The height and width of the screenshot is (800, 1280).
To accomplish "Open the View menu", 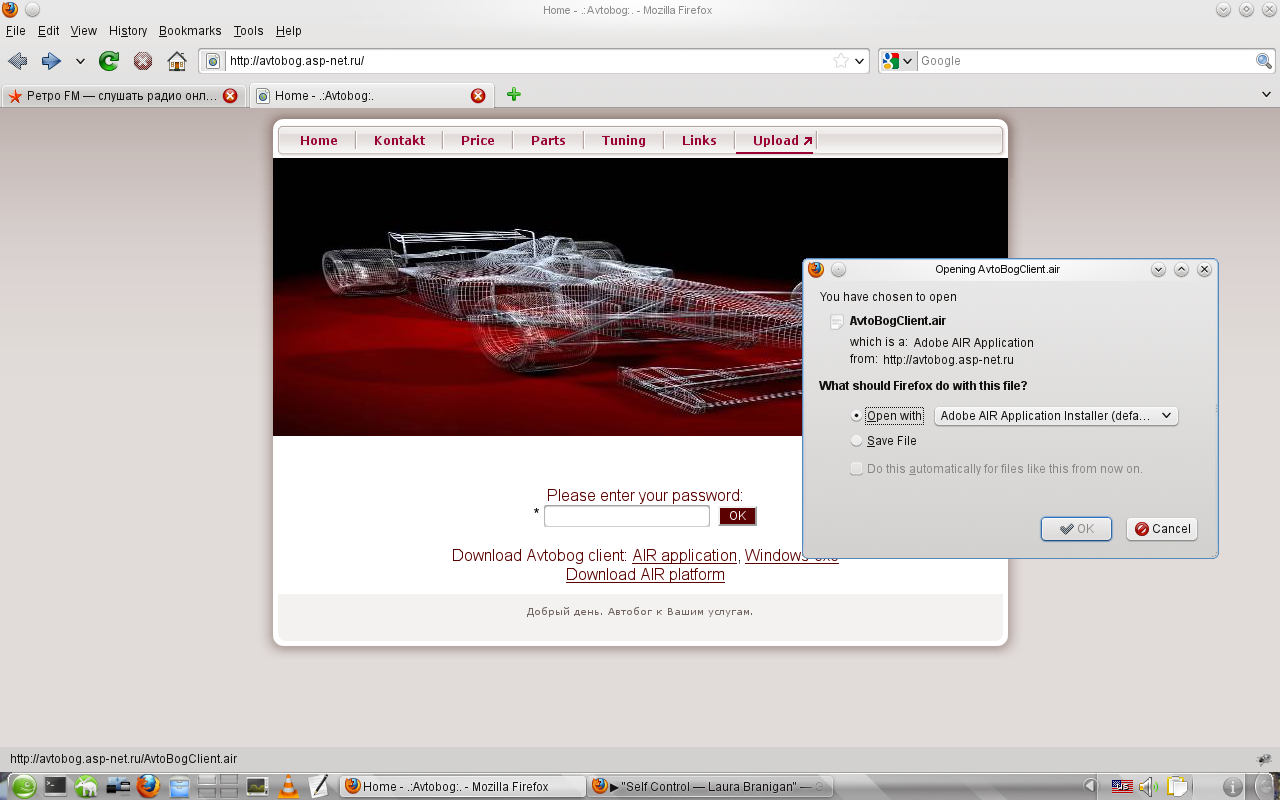I will pyautogui.click(x=84, y=31).
